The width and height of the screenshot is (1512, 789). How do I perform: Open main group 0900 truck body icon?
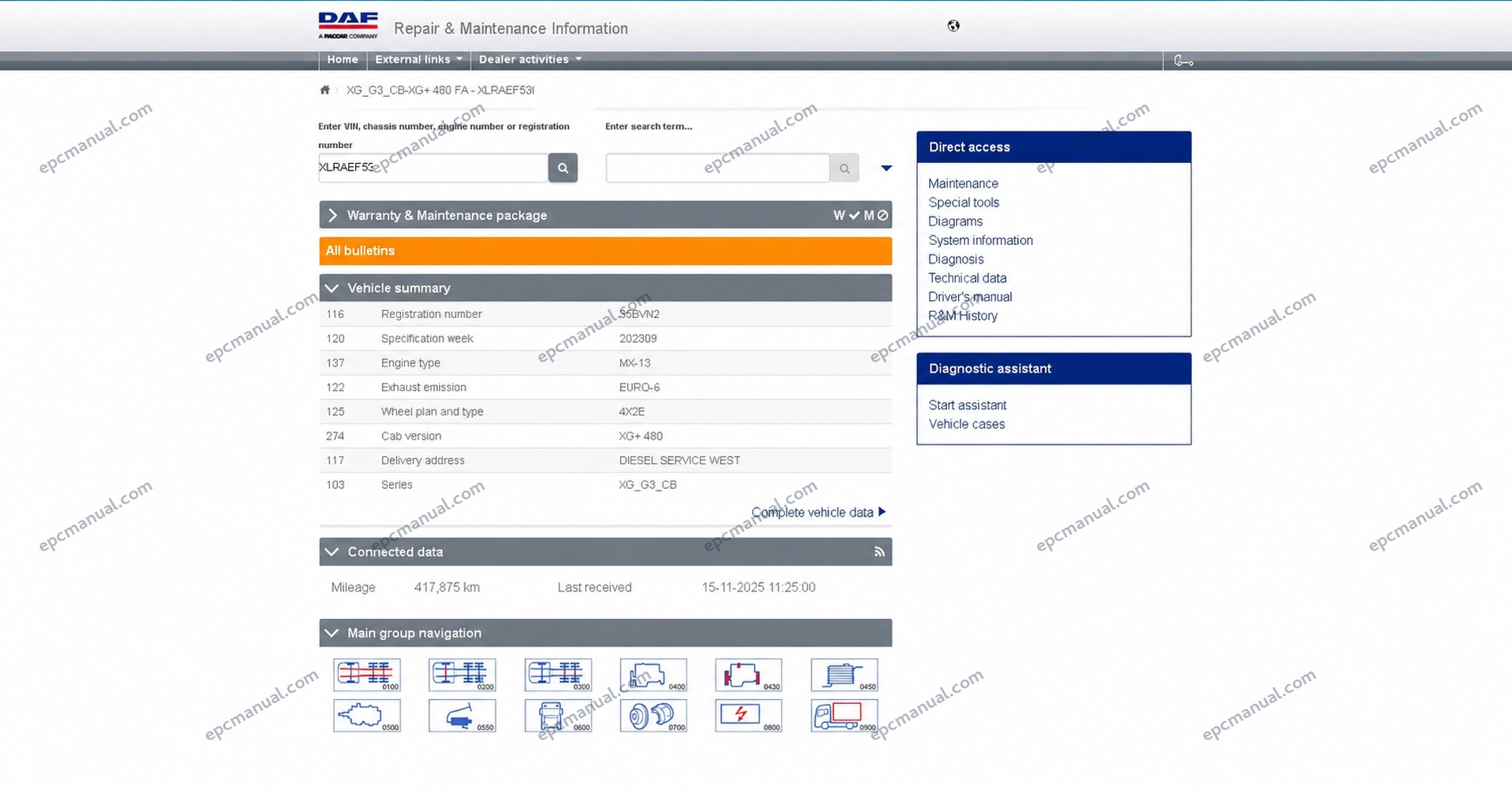pos(844,716)
